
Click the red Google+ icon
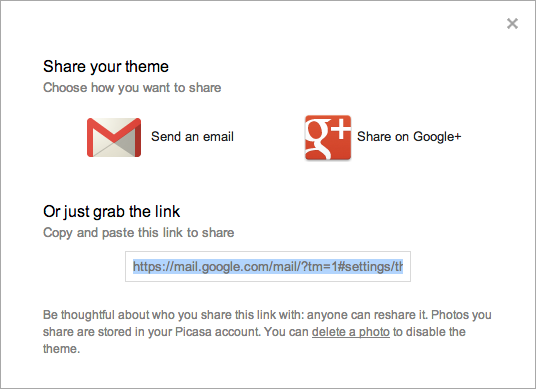328,137
